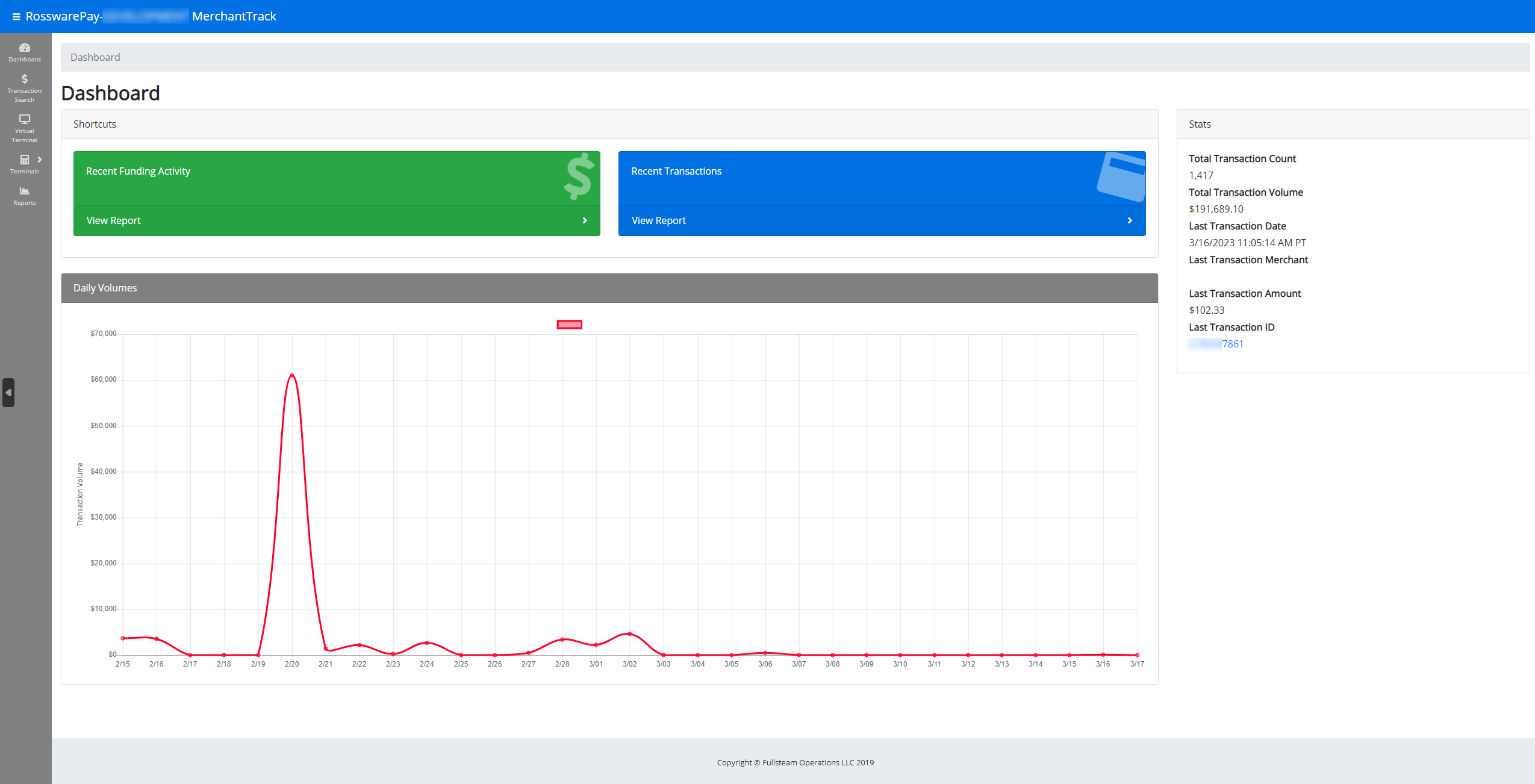Open Dashboard using the speedometer sidebar icon

(x=24, y=48)
